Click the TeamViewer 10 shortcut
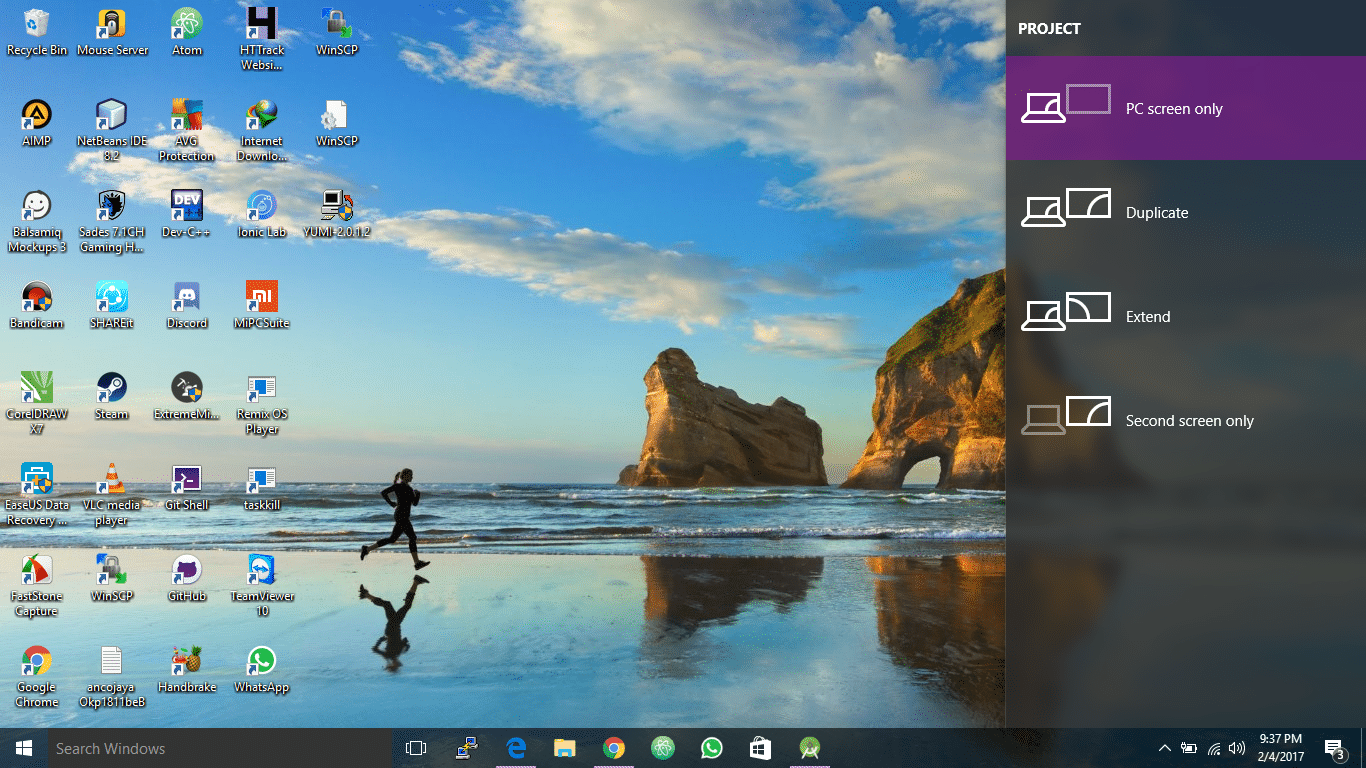This screenshot has height=768, width=1366. (262, 585)
